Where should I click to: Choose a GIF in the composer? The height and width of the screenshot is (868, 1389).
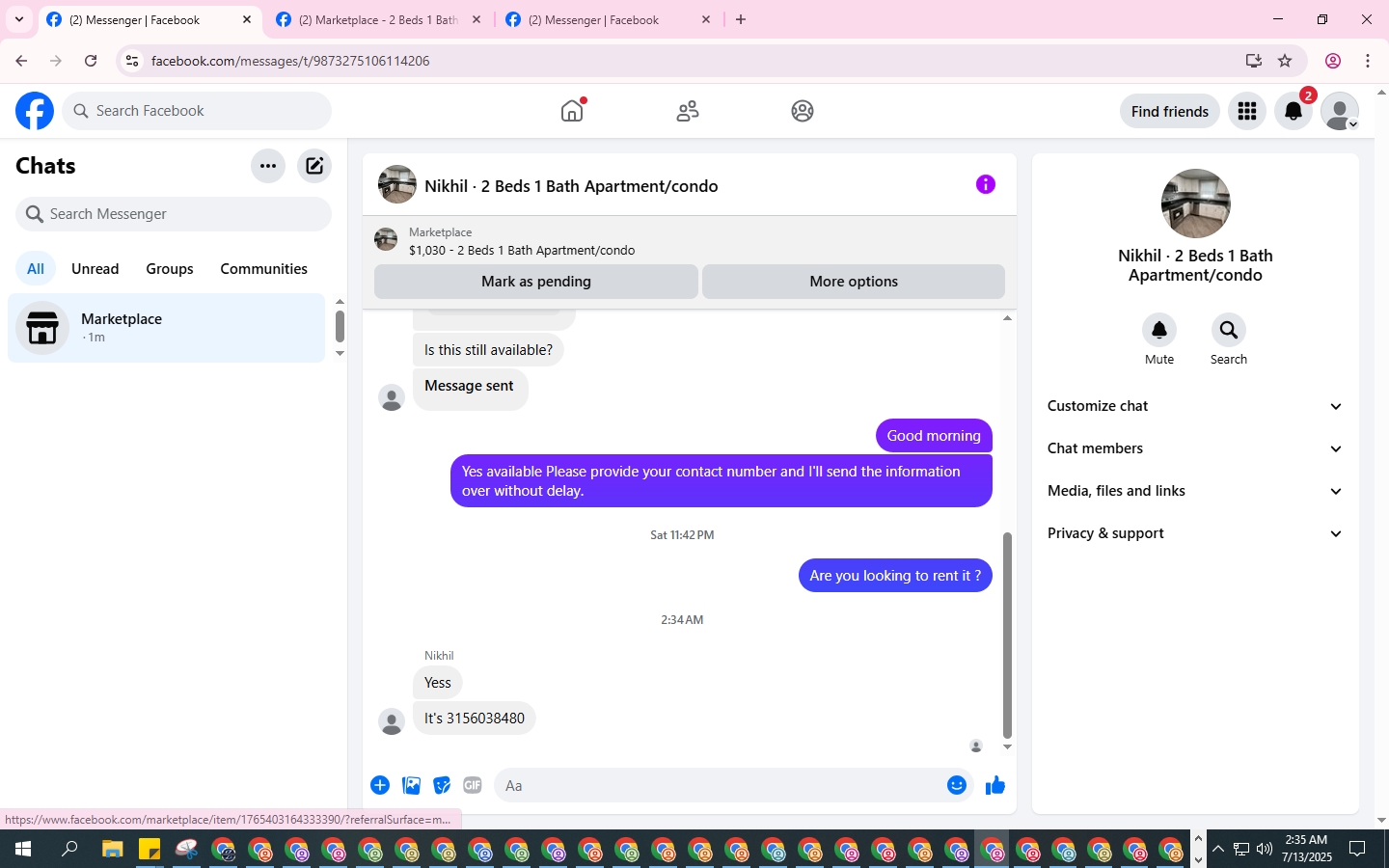(473, 785)
